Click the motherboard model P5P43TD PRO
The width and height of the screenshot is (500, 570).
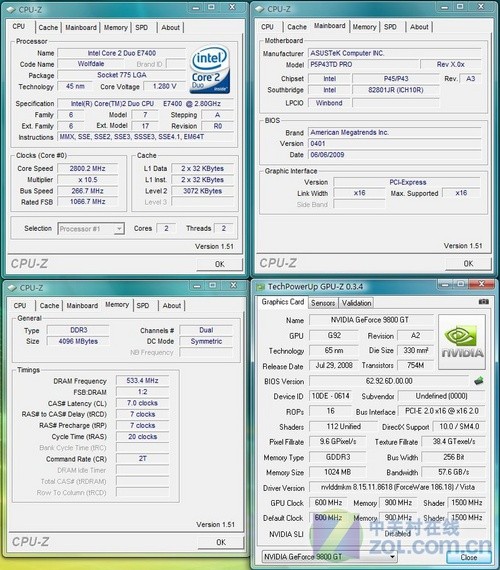(x=364, y=65)
